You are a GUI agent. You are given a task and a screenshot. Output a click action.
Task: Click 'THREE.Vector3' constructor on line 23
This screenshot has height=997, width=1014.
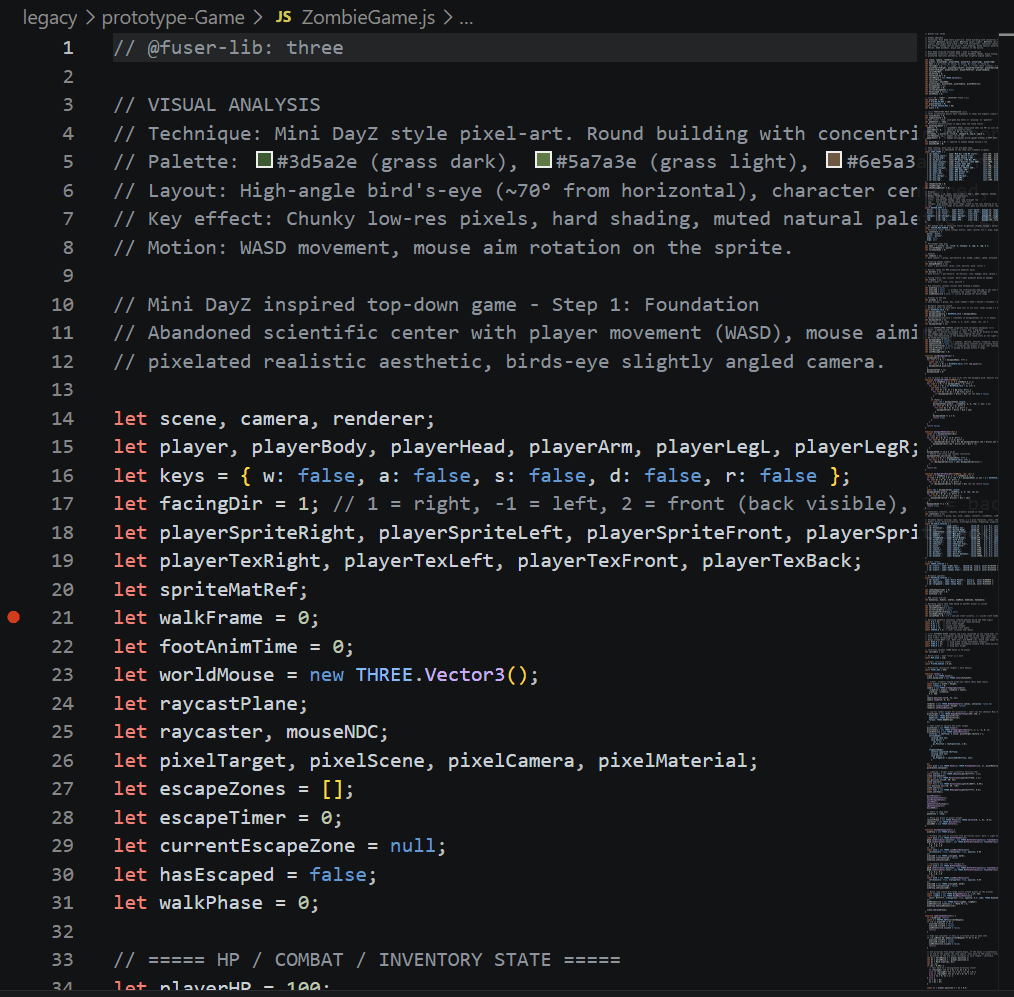point(429,675)
